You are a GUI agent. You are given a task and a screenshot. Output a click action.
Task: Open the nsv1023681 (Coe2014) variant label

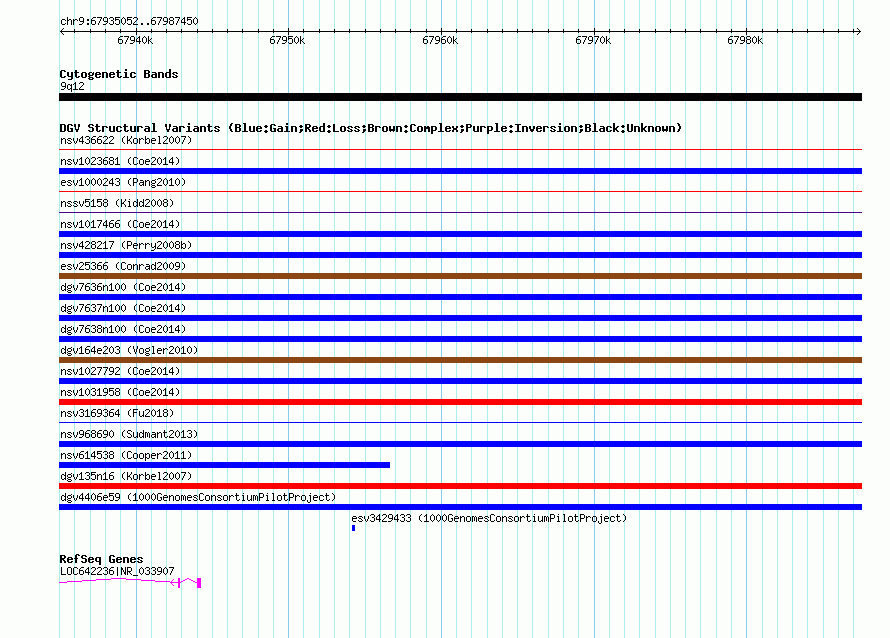click(x=120, y=161)
